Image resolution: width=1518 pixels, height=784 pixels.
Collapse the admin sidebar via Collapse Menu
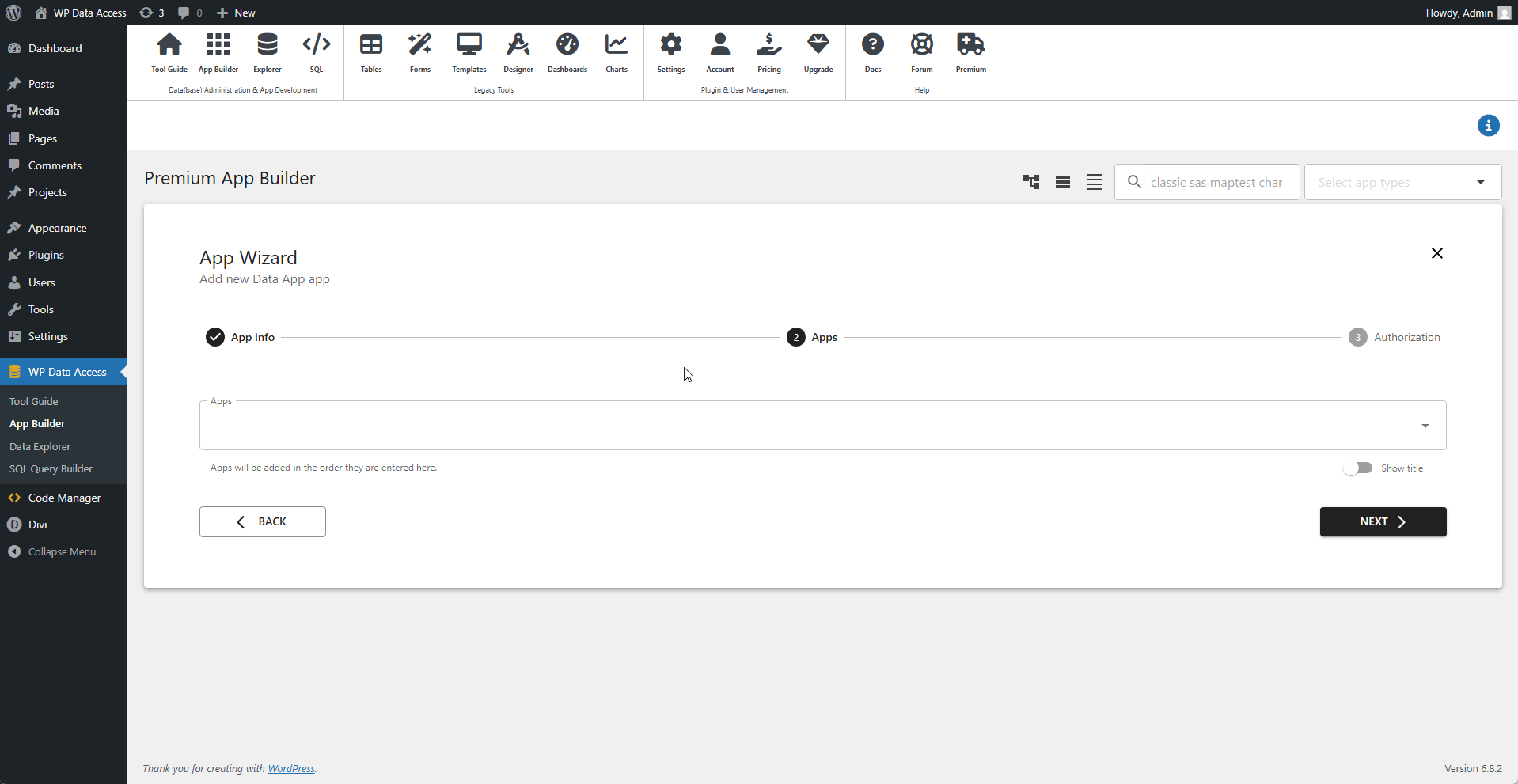coord(61,551)
